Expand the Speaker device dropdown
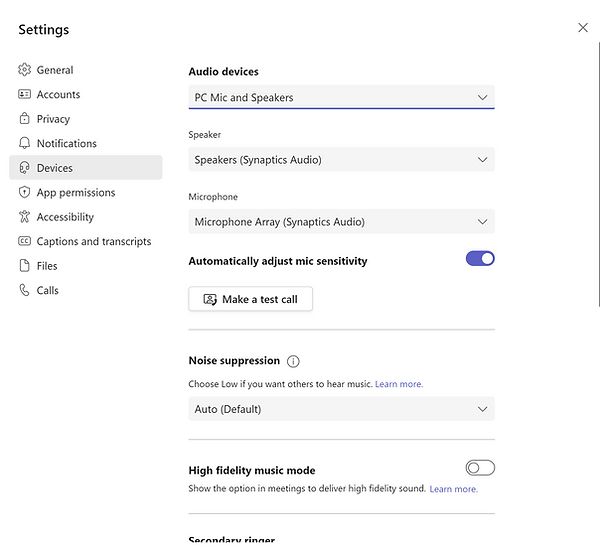 click(x=341, y=160)
